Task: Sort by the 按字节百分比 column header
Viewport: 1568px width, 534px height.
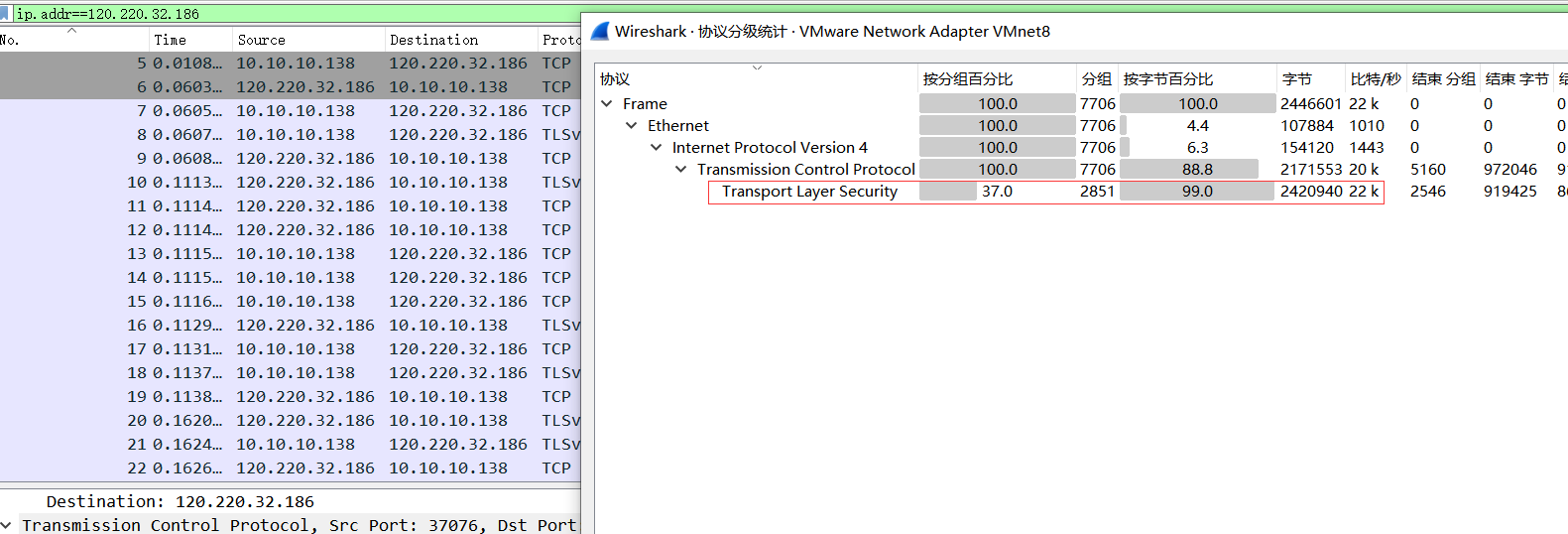Action: (x=1168, y=79)
